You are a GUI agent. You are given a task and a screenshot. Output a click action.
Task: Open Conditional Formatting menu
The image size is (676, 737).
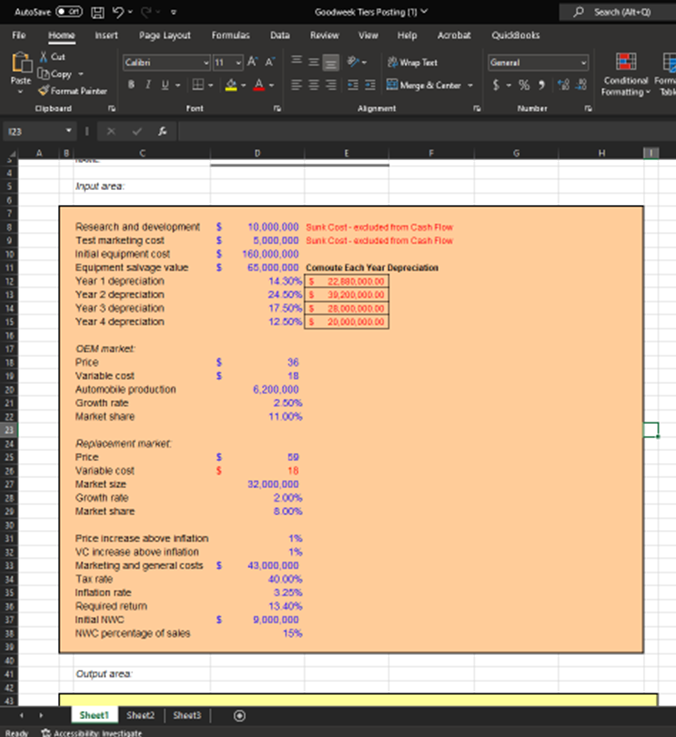[x=626, y=75]
